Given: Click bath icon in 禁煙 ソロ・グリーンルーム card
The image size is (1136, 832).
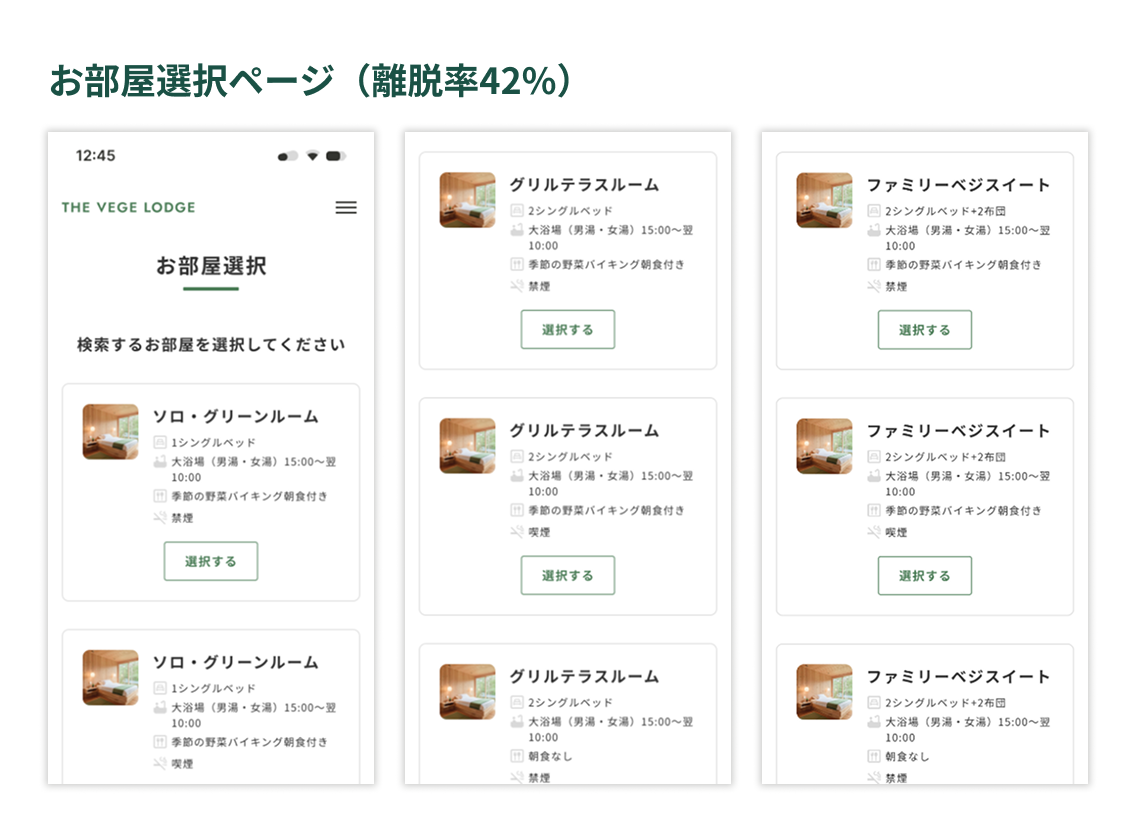Looking at the screenshot, I should point(160,462).
